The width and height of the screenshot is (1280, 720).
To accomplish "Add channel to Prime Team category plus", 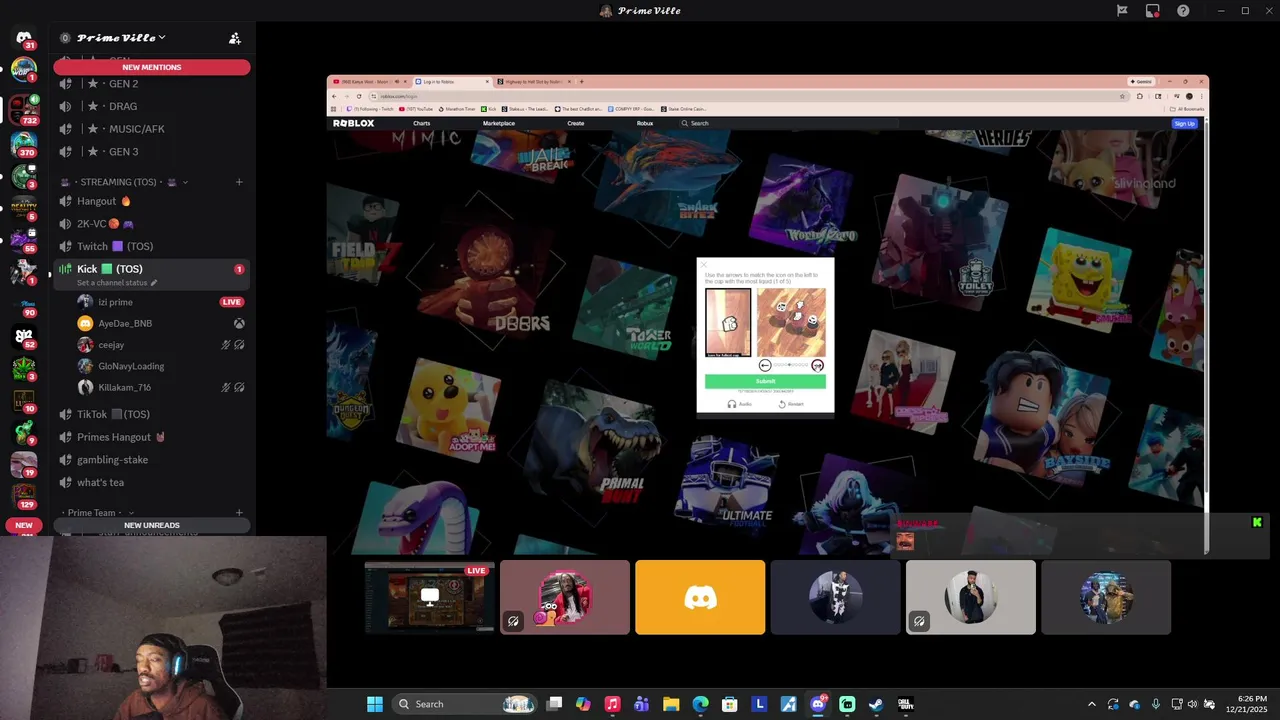I will [239, 513].
